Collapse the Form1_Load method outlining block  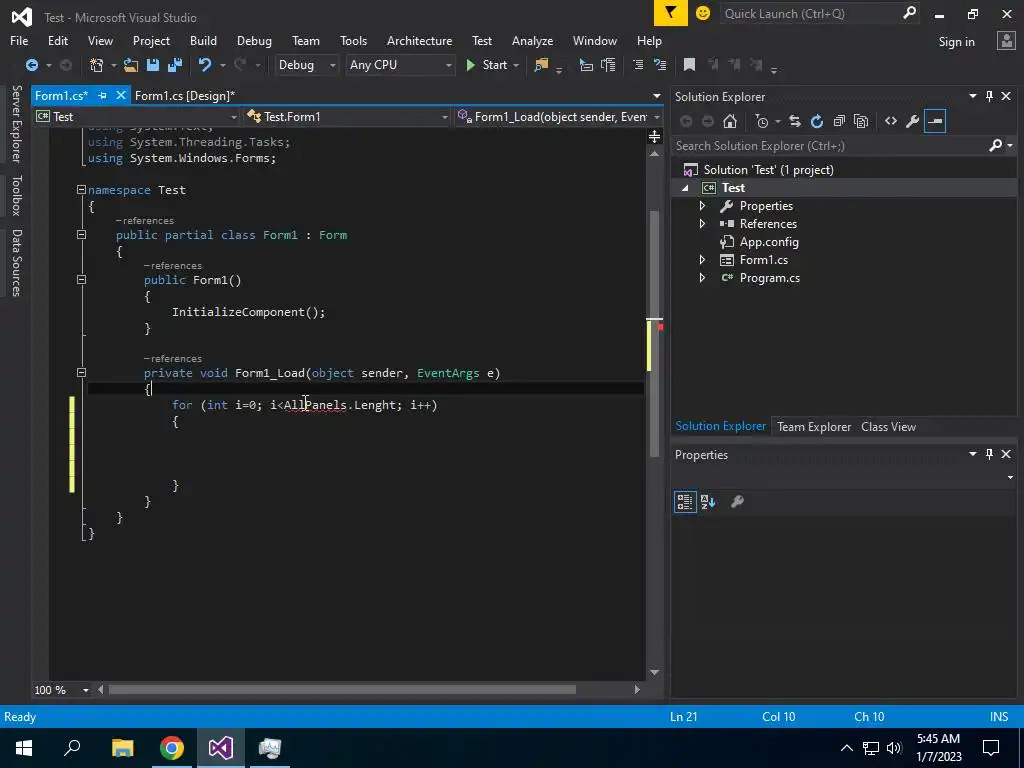[x=82, y=373]
